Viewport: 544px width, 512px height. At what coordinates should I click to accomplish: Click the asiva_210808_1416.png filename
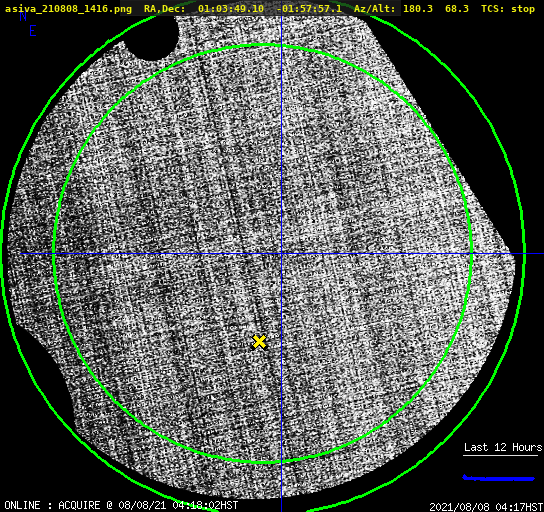(68, 9)
